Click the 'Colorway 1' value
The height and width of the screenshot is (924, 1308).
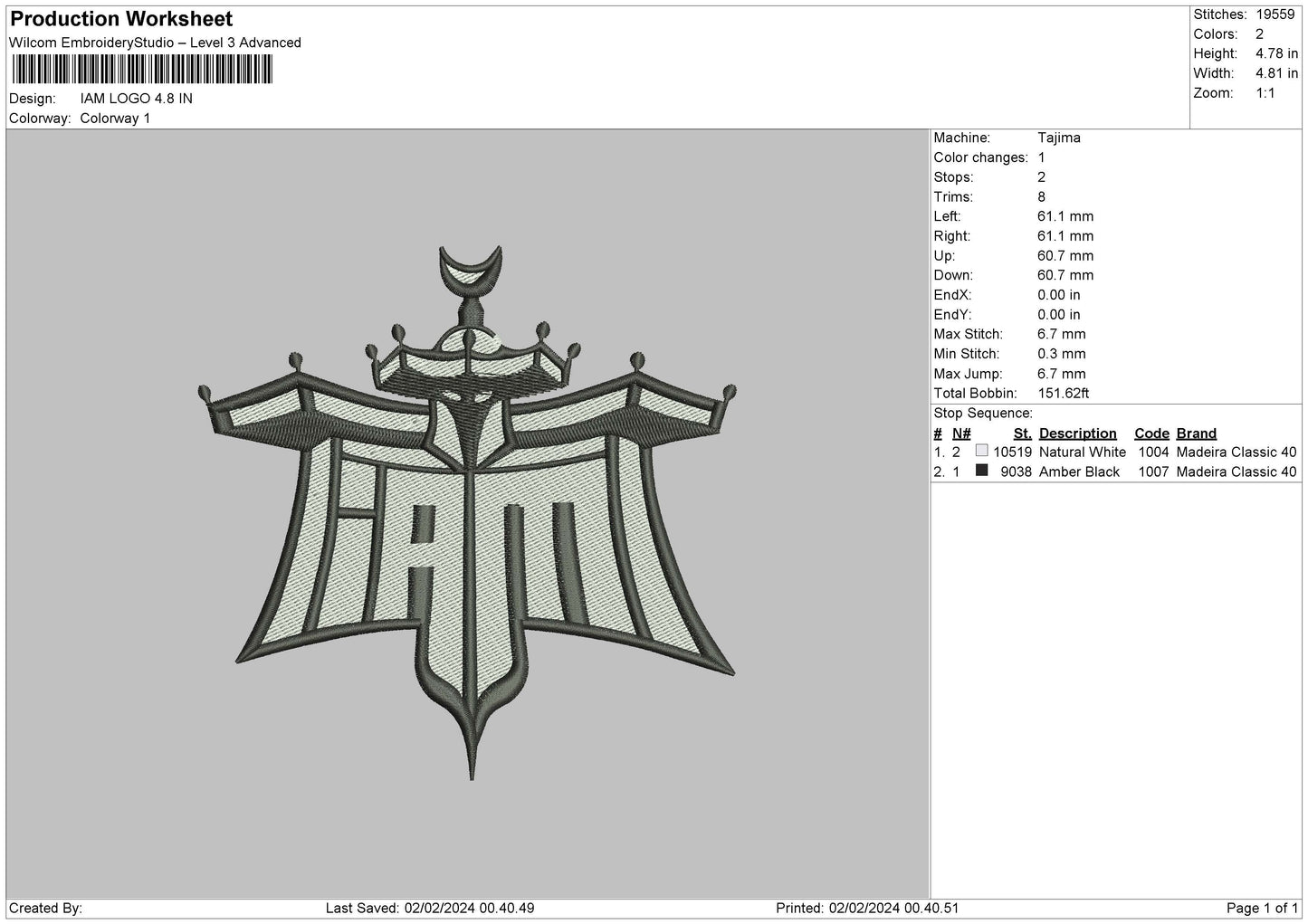116,119
